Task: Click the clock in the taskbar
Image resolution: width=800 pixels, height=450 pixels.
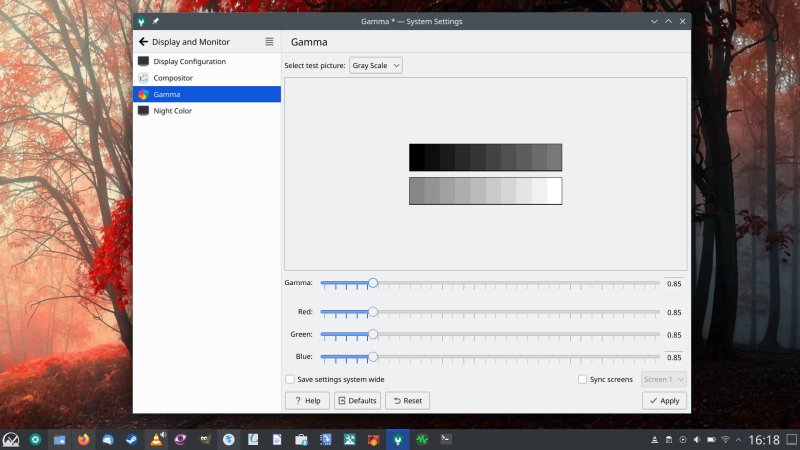Action: point(764,440)
